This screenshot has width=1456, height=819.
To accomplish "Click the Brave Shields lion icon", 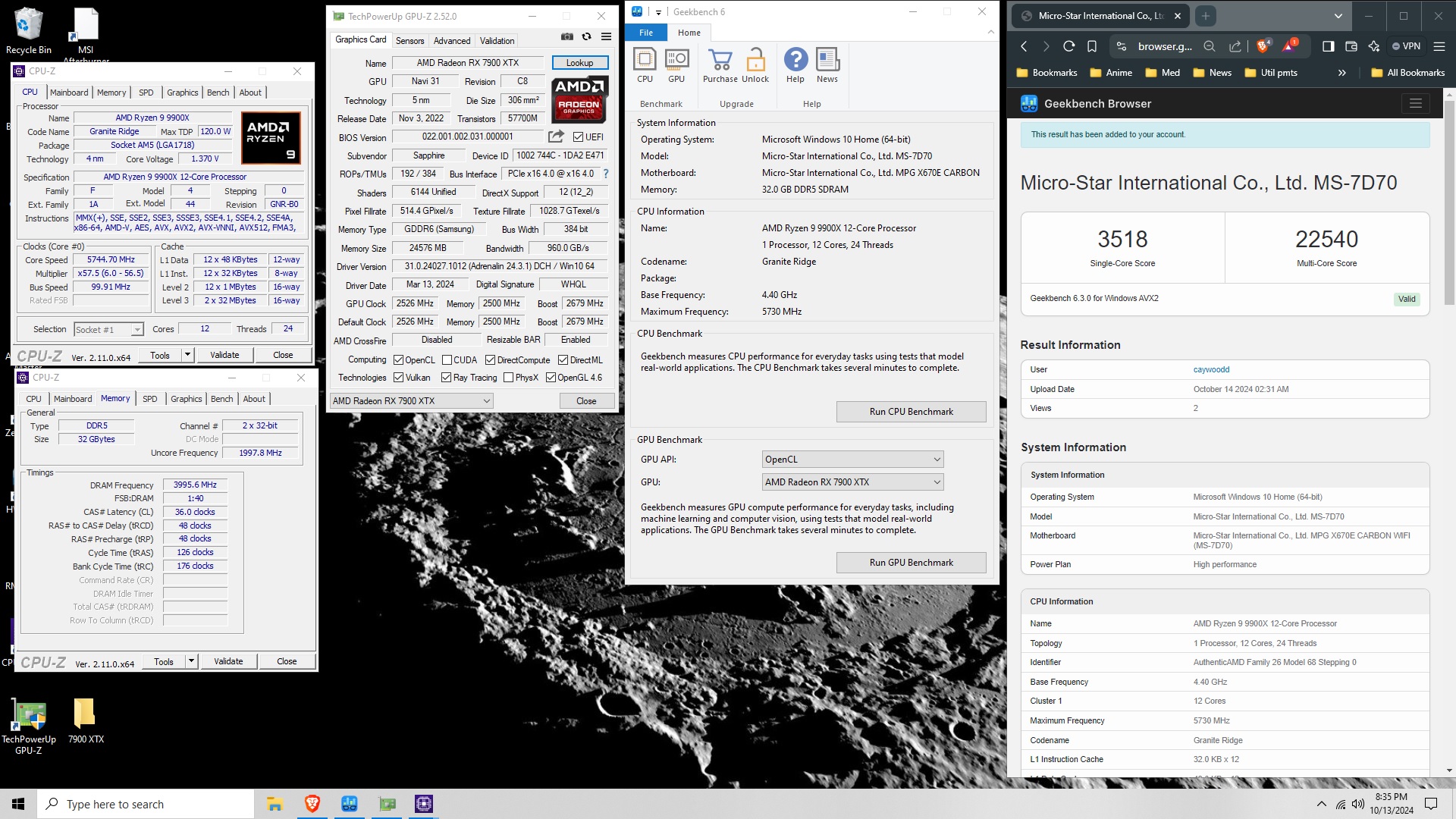I will pos(1263,46).
